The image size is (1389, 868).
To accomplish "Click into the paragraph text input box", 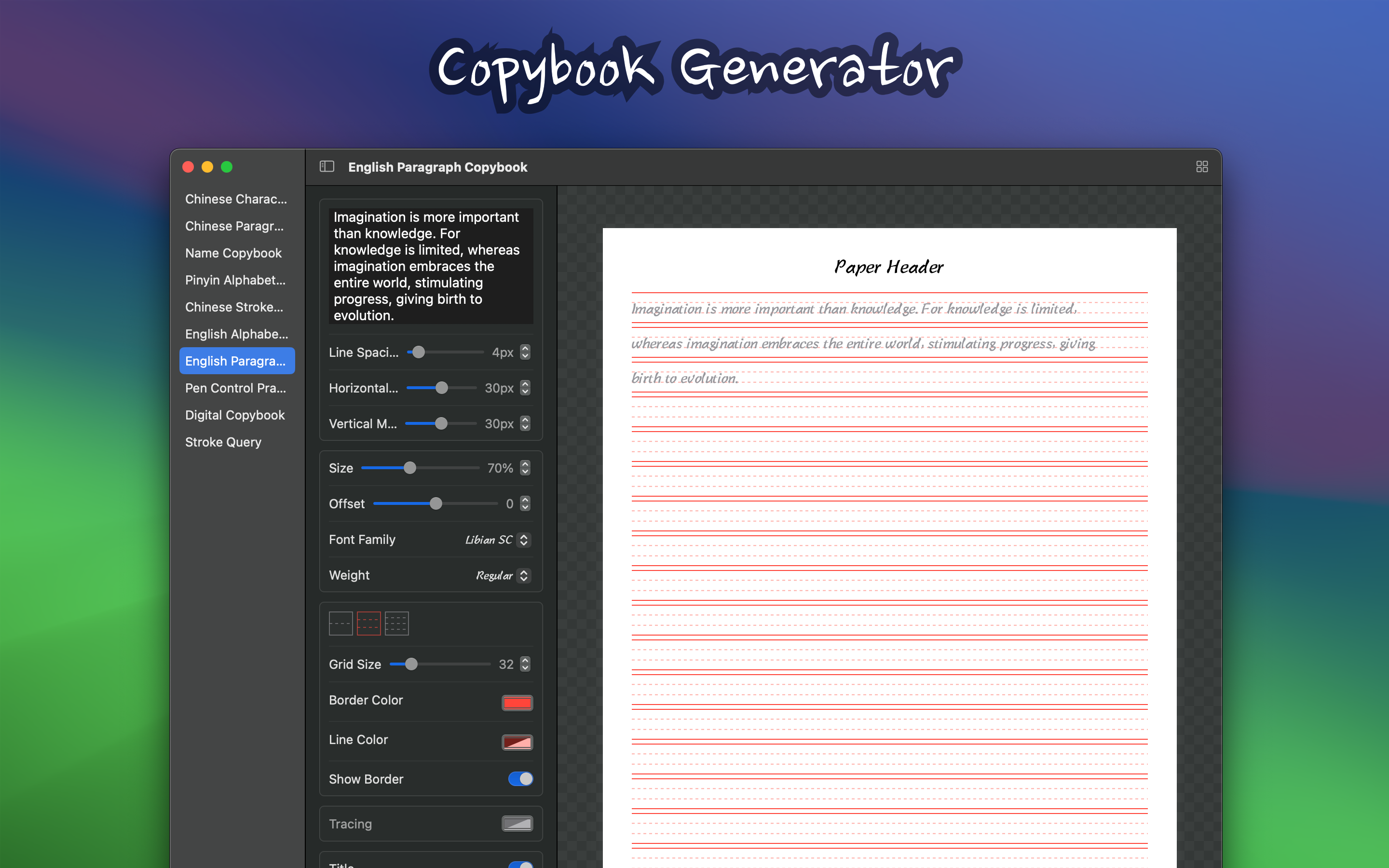I will pyautogui.click(x=431, y=266).
